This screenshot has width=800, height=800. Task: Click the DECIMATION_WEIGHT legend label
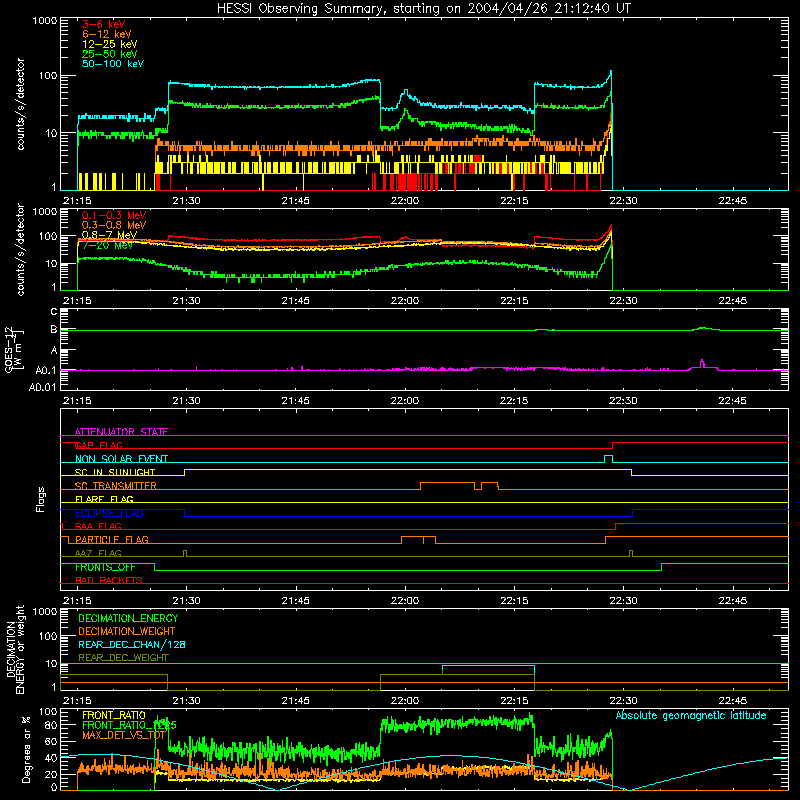[127, 631]
